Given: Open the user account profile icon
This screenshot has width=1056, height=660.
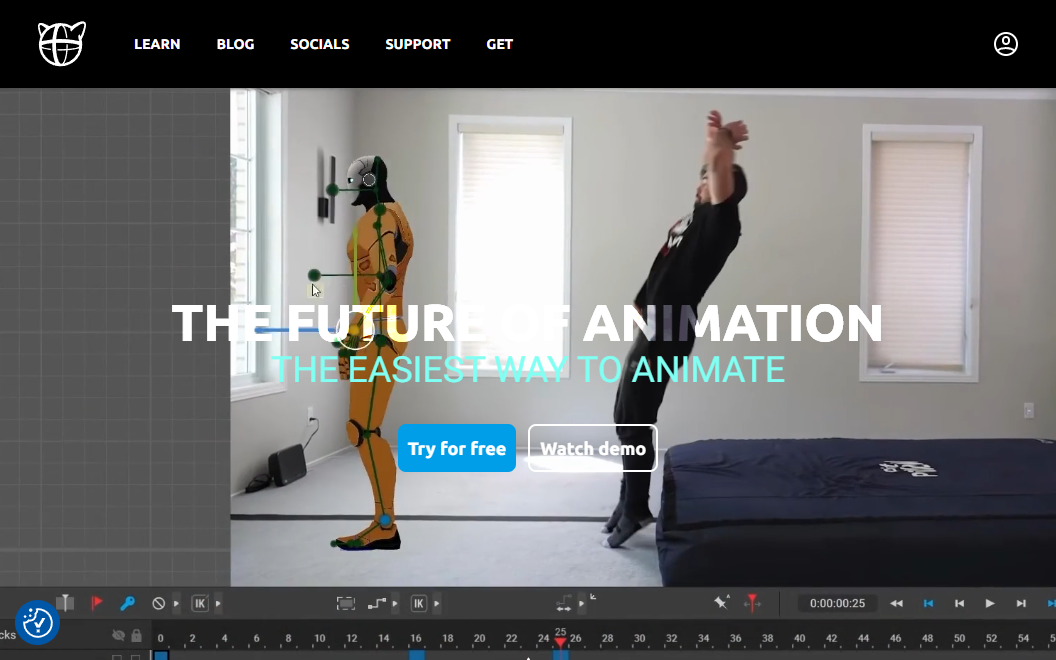Looking at the screenshot, I should [x=1005, y=44].
